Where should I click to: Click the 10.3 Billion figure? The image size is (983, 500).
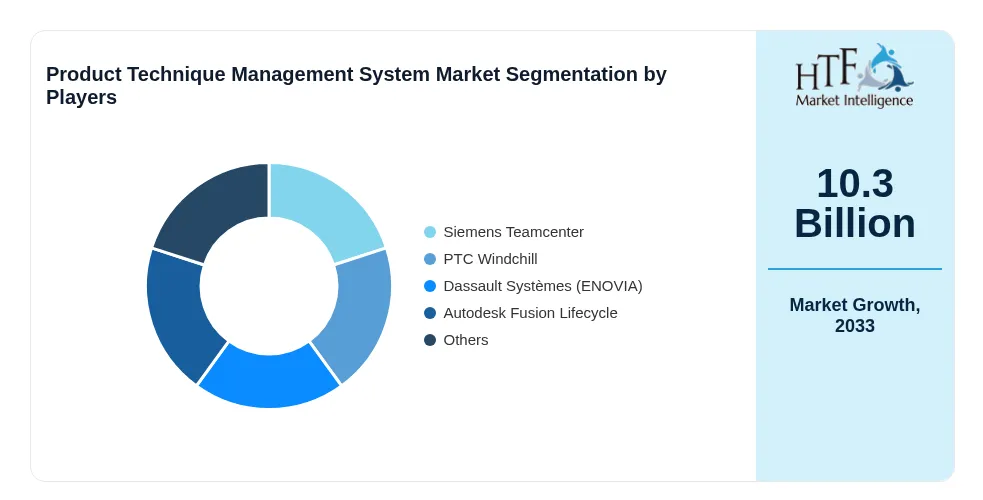click(x=854, y=203)
